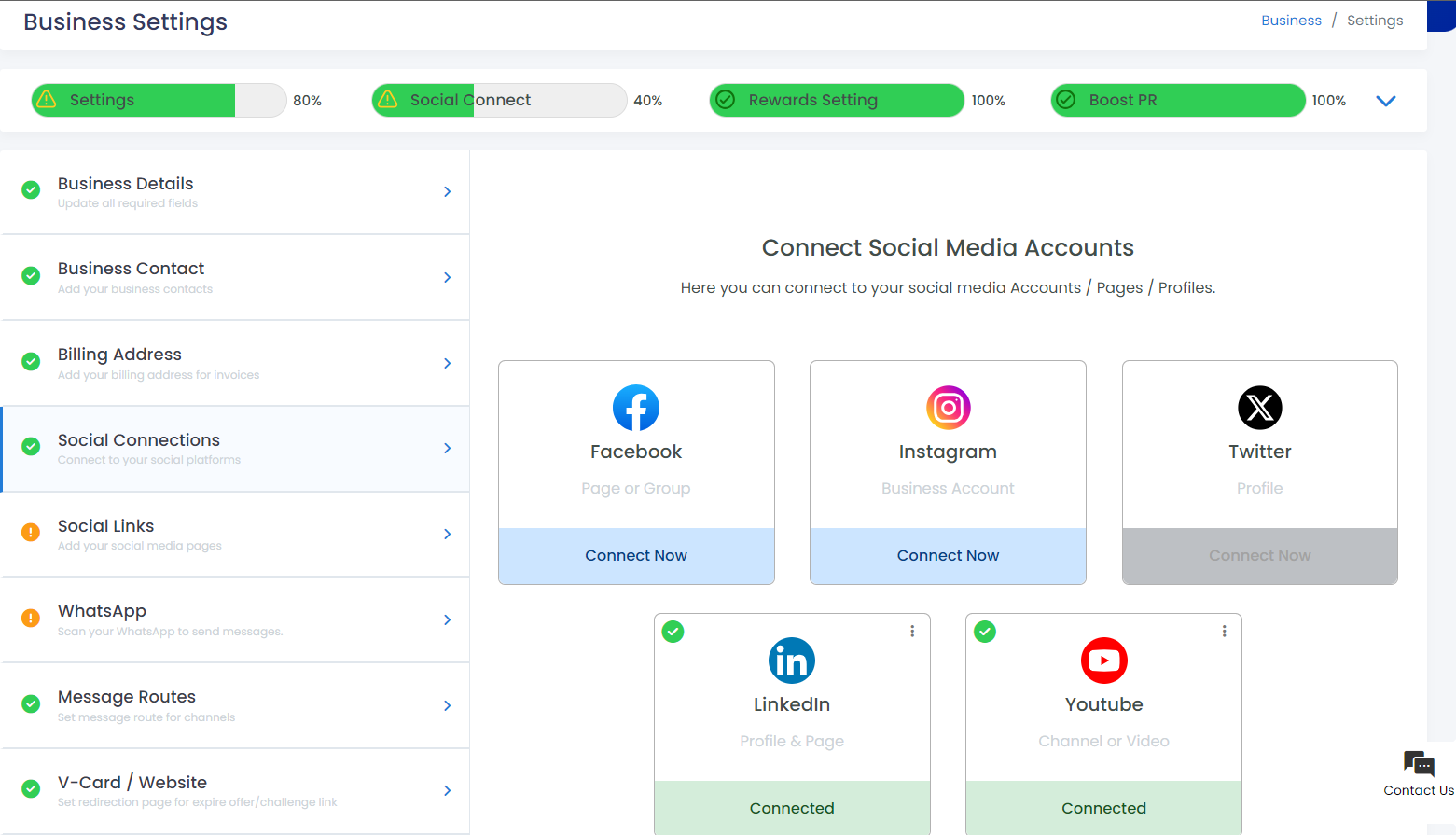Click the green check beside Business Details
Image resolution: width=1456 pixels, height=835 pixels.
tap(31, 190)
